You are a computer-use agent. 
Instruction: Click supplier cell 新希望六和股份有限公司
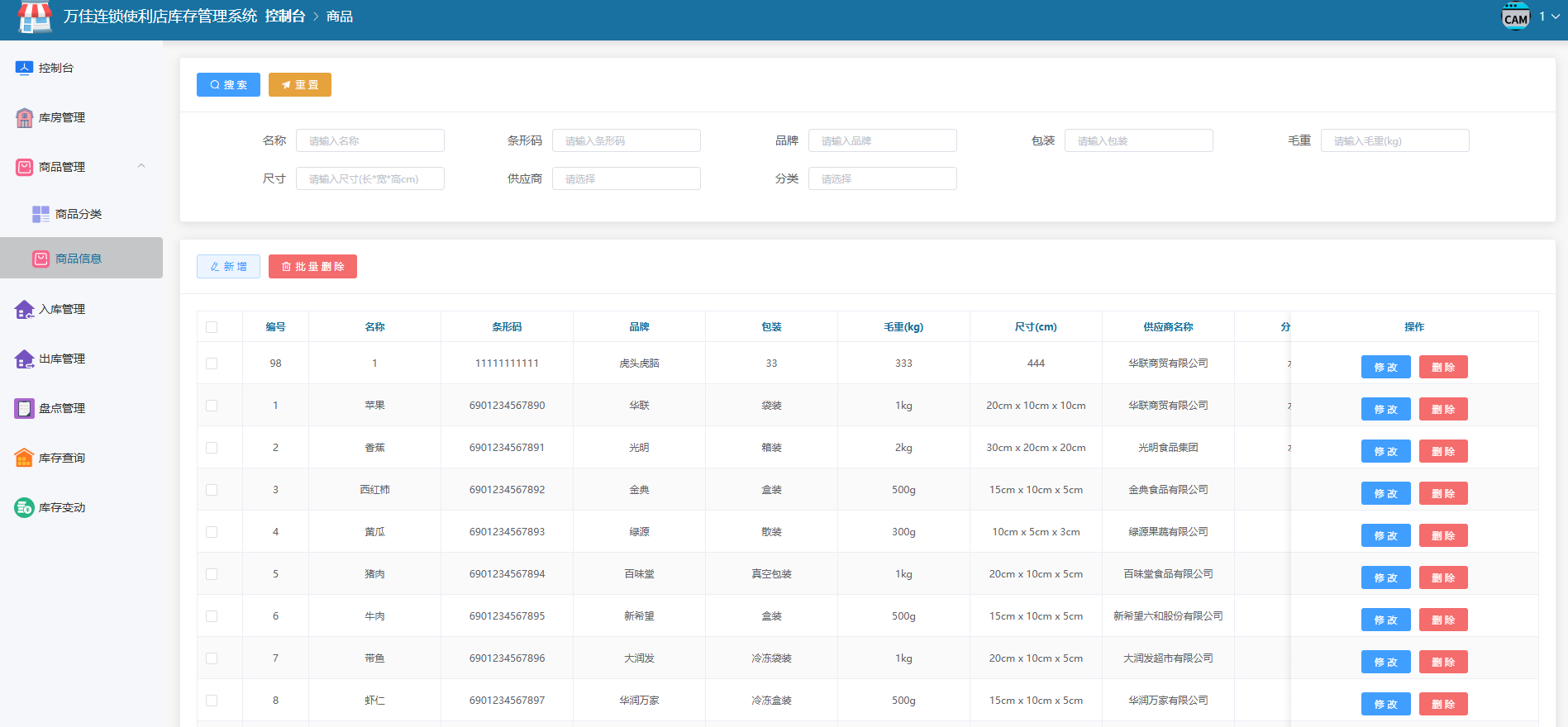coord(1168,616)
